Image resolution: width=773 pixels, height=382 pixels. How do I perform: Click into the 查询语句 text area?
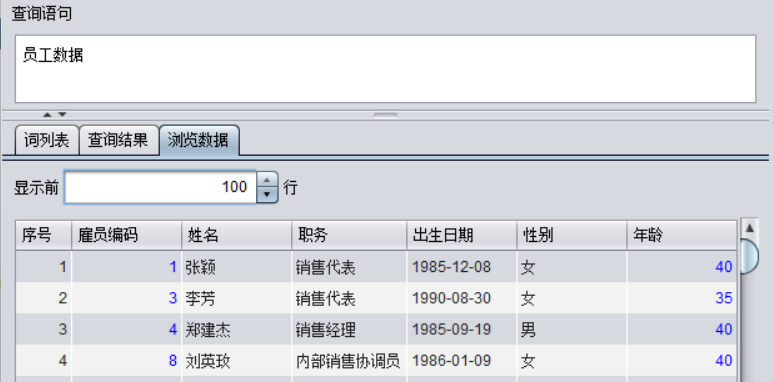386,69
